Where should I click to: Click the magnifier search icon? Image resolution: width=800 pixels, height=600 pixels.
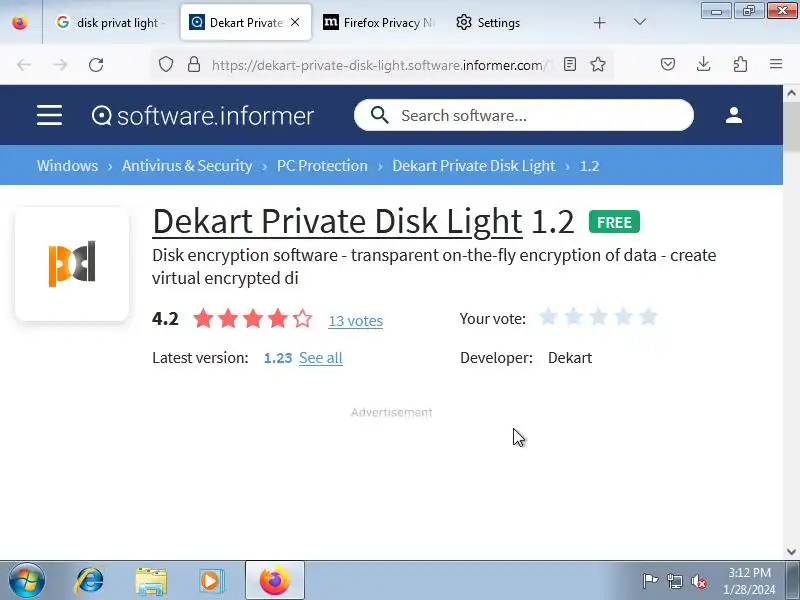pyautogui.click(x=379, y=115)
